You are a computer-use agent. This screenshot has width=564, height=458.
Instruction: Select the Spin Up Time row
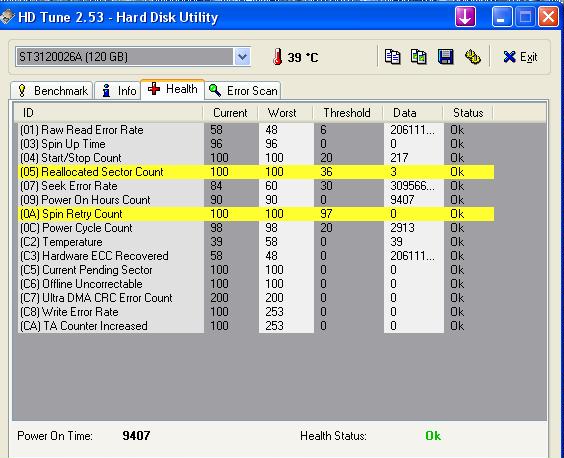[256, 144]
